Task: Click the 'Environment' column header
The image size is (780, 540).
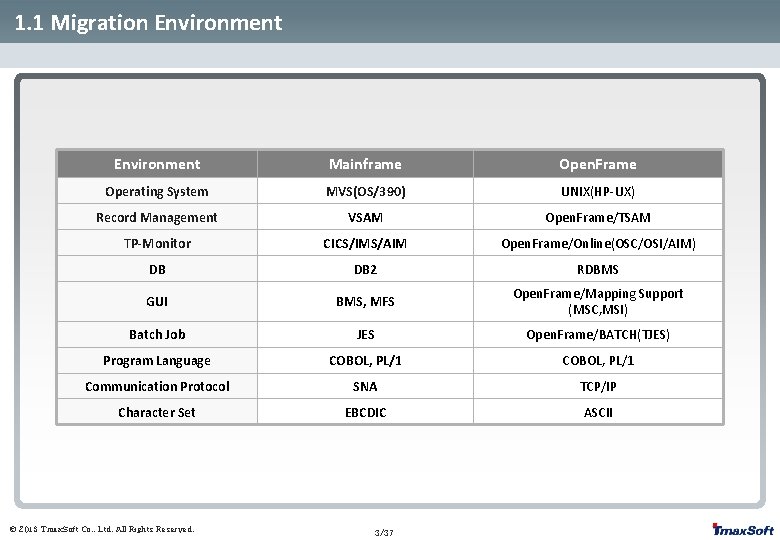Action: pos(157,164)
